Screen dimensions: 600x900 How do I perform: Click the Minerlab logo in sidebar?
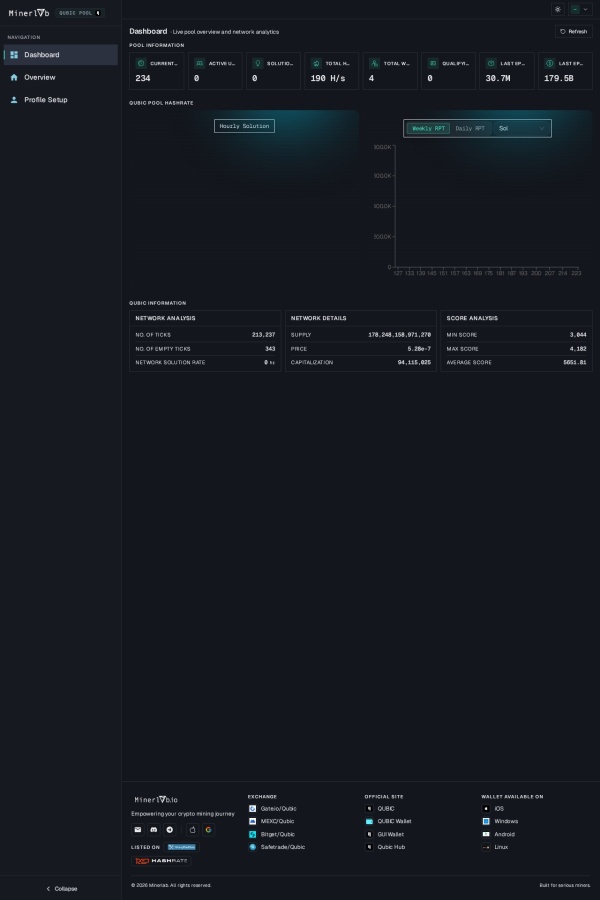(x=29, y=13)
